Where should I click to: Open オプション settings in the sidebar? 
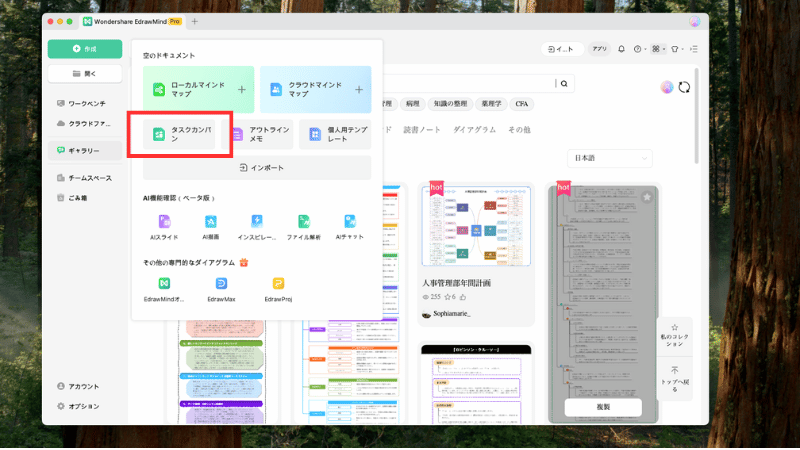(79, 407)
